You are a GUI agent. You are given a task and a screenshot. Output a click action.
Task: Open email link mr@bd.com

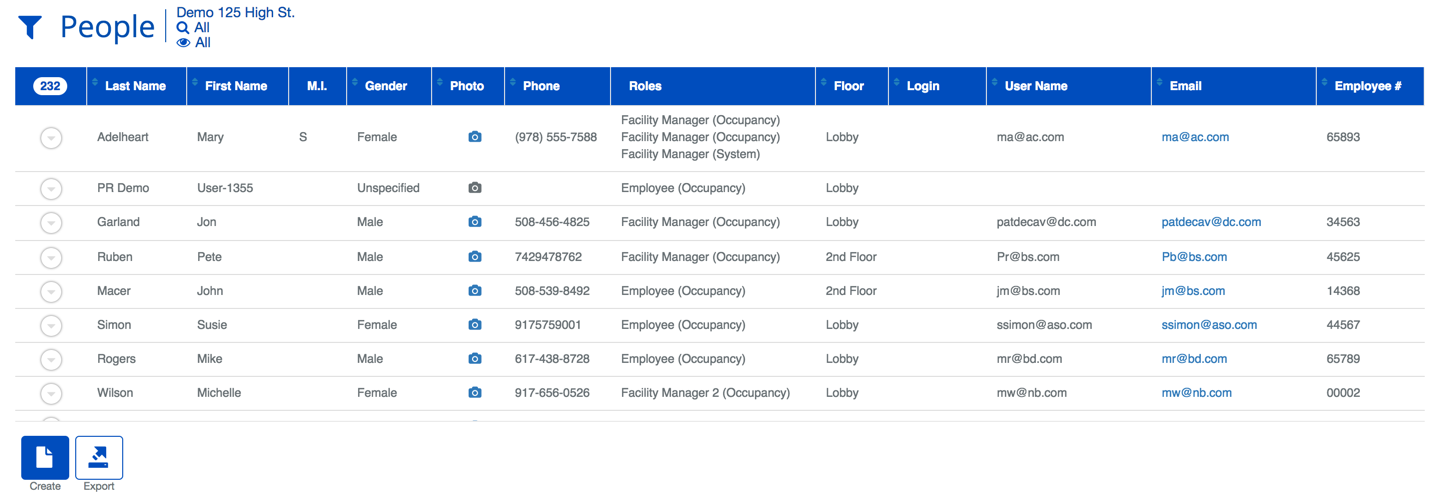click(x=1194, y=359)
